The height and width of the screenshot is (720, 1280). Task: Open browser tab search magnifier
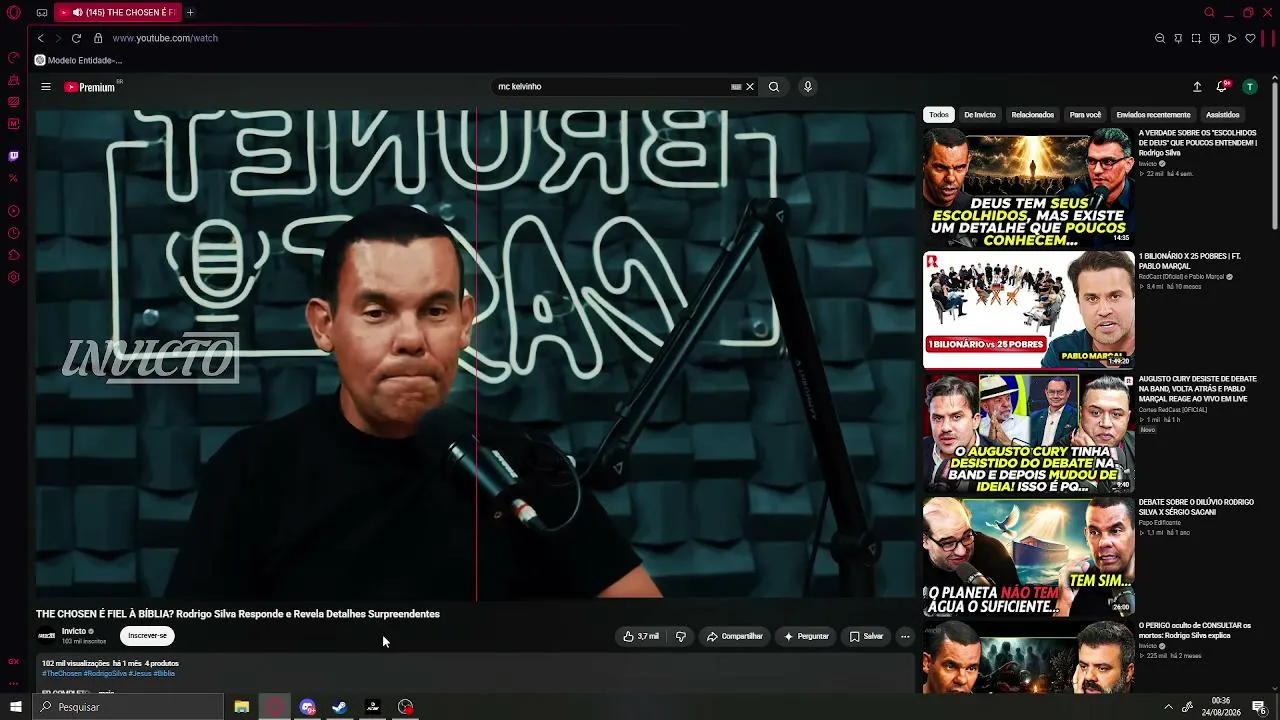click(x=1209, y=13)
